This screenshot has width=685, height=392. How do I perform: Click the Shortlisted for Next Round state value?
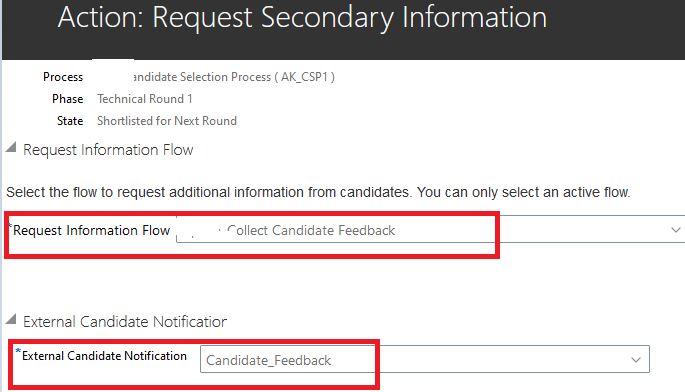(167, 121)
